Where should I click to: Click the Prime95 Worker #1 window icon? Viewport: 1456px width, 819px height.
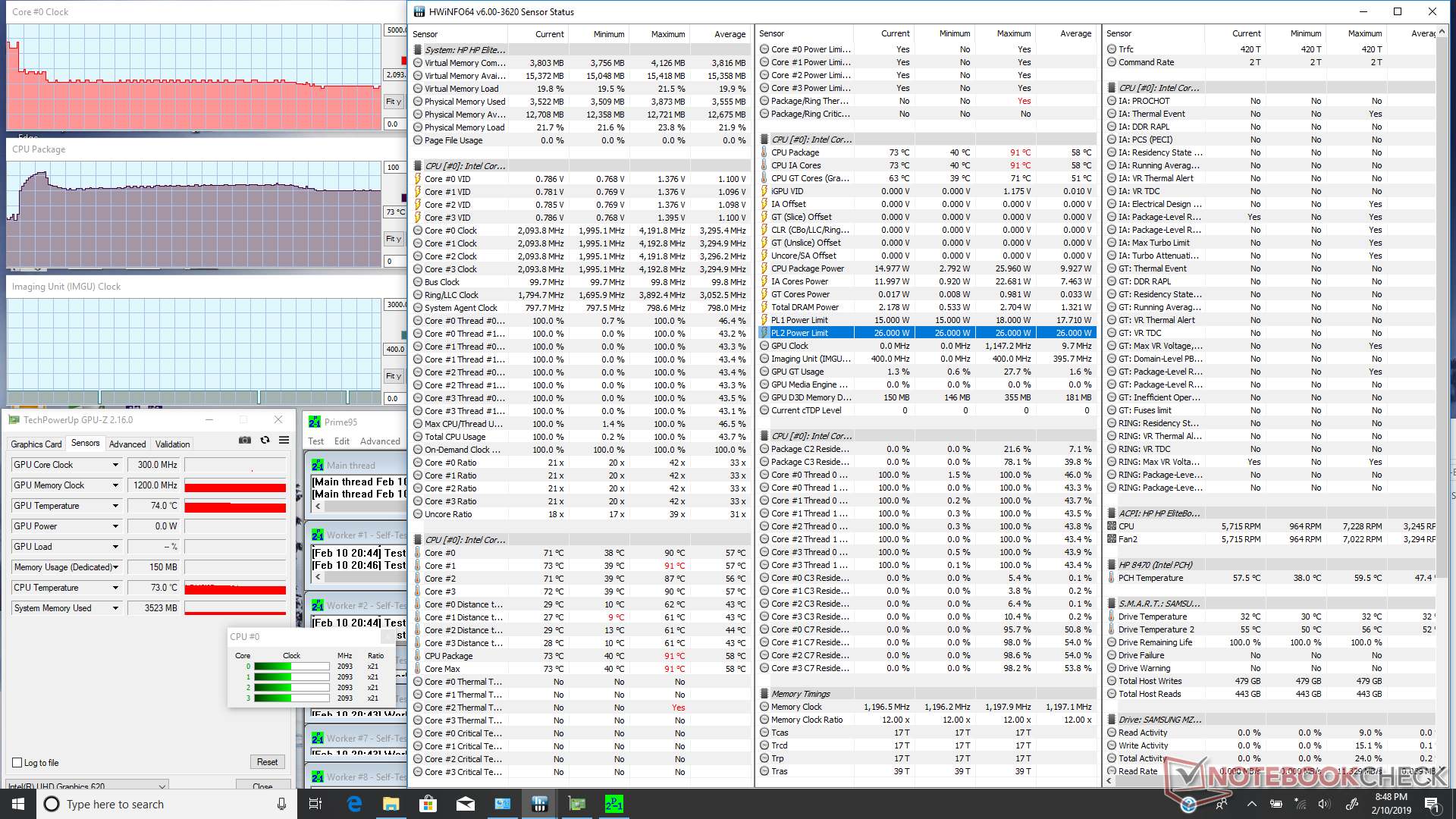click(x=318, y=535)
